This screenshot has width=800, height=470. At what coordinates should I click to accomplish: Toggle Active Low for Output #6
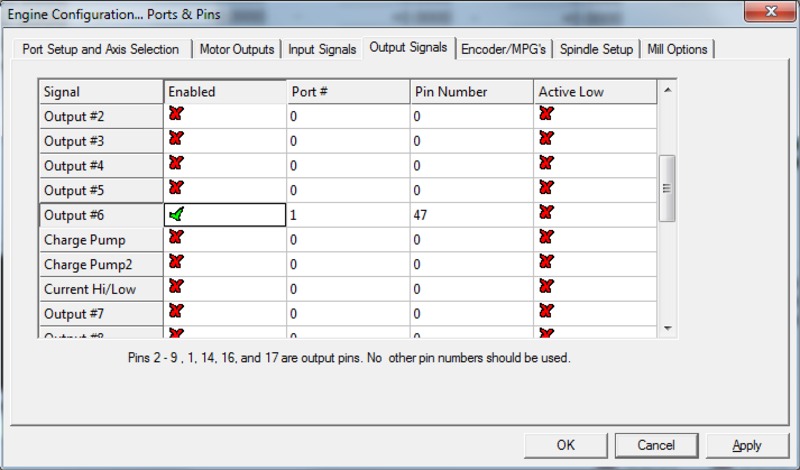click(546, 214)
